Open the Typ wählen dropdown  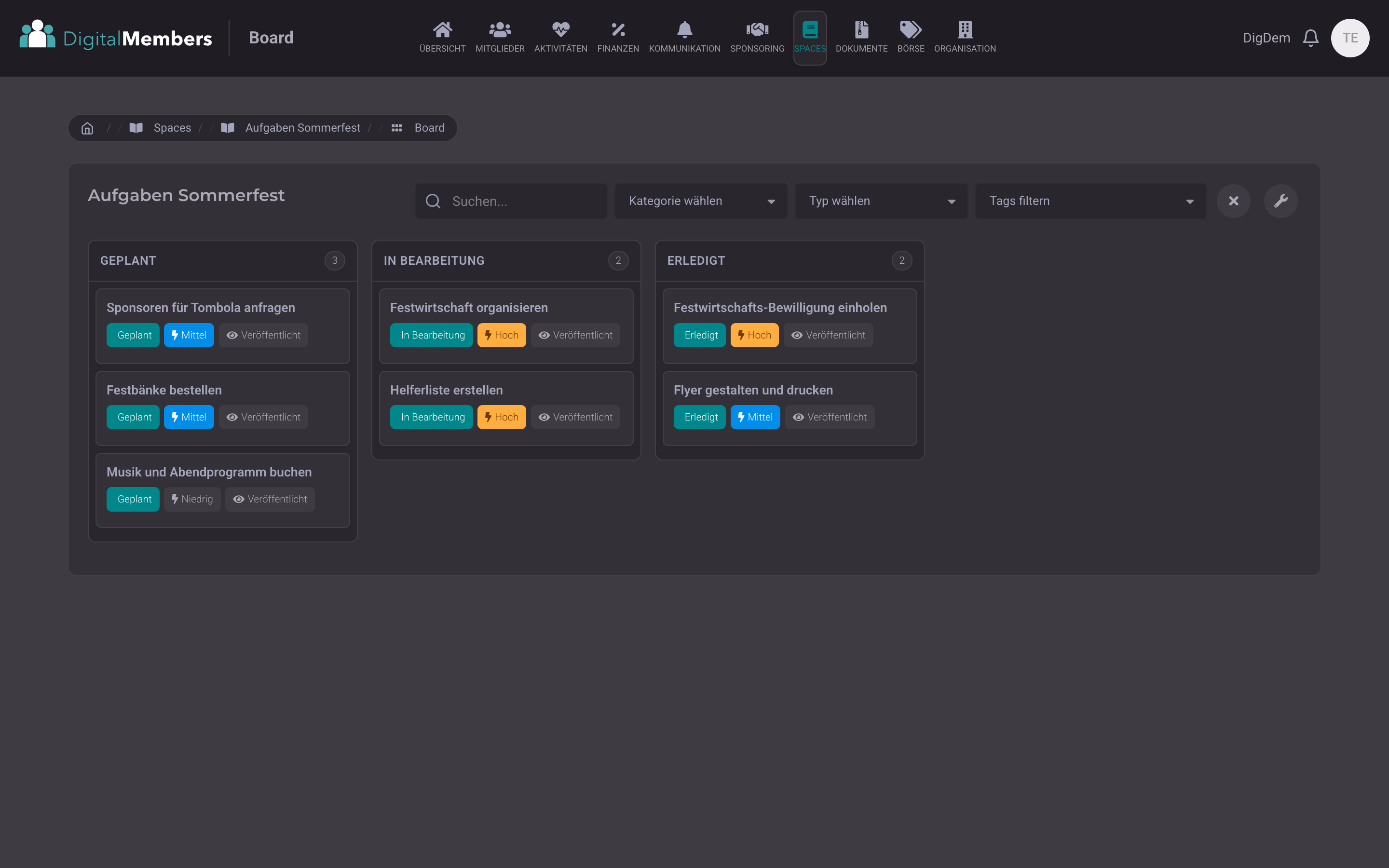pos(881,201)
